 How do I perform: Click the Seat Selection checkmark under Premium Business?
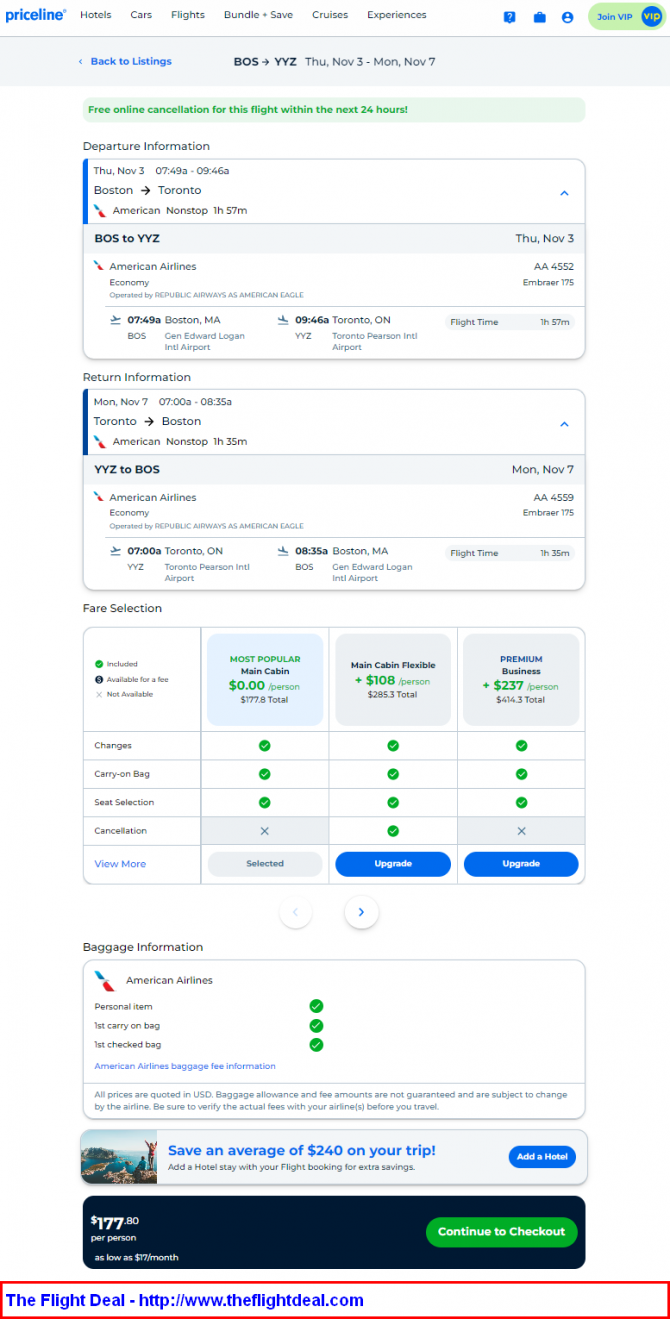521,802
